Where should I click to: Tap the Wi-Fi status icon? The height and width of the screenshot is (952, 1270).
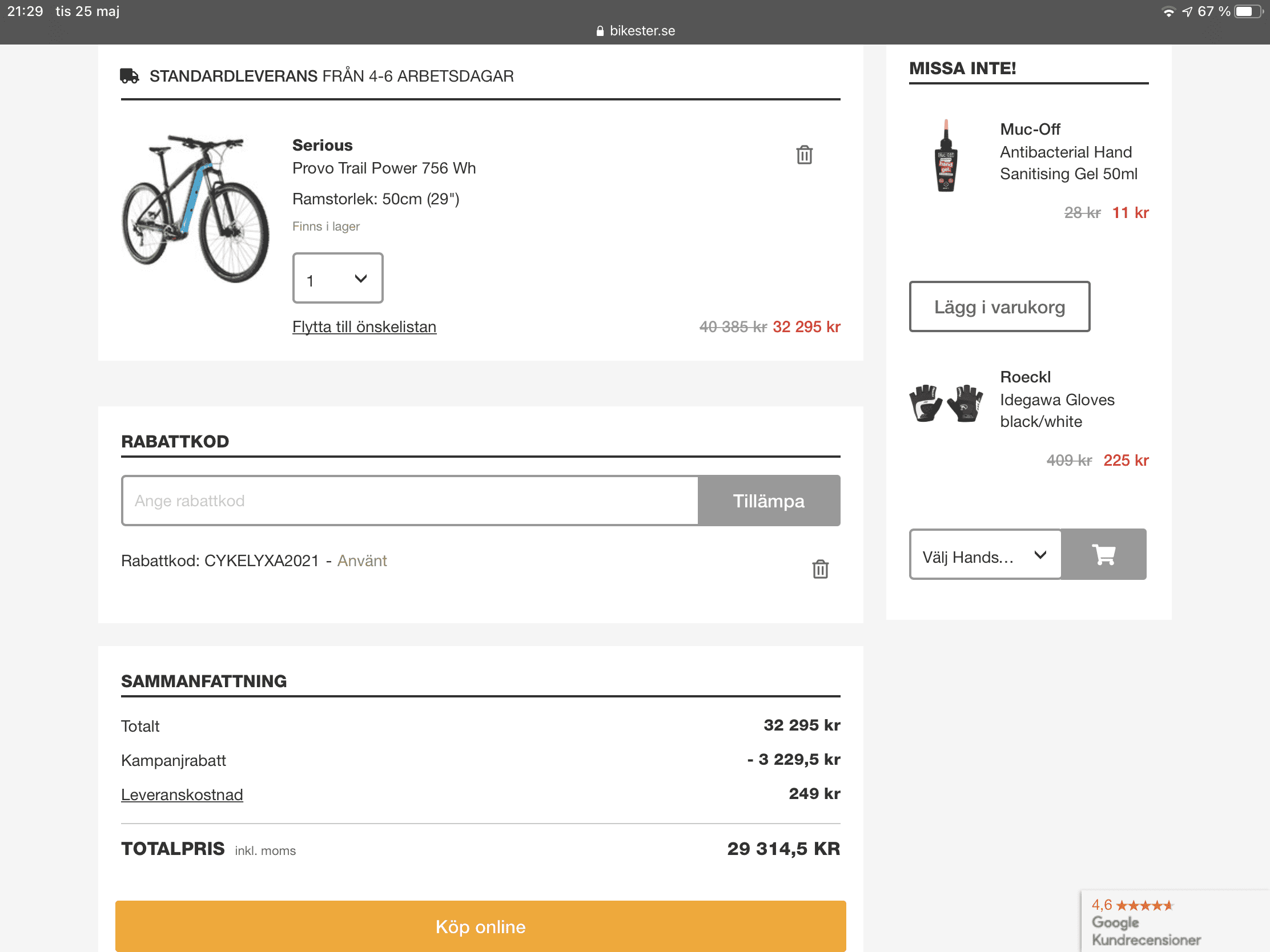pos(1168,11)
